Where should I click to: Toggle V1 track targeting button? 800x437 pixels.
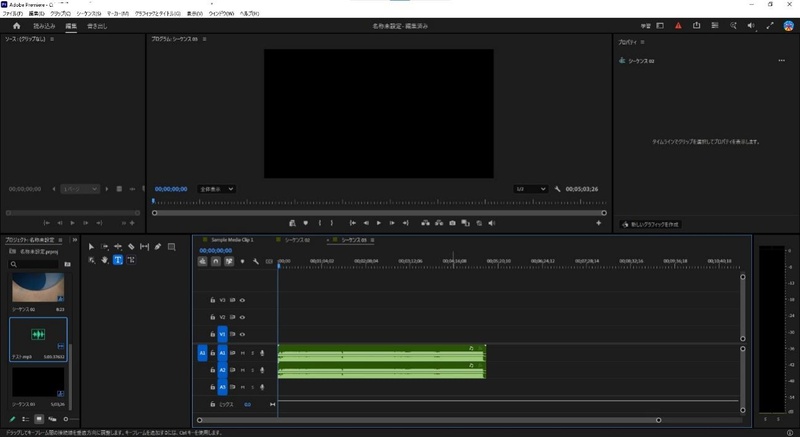(x=222, y=335)
